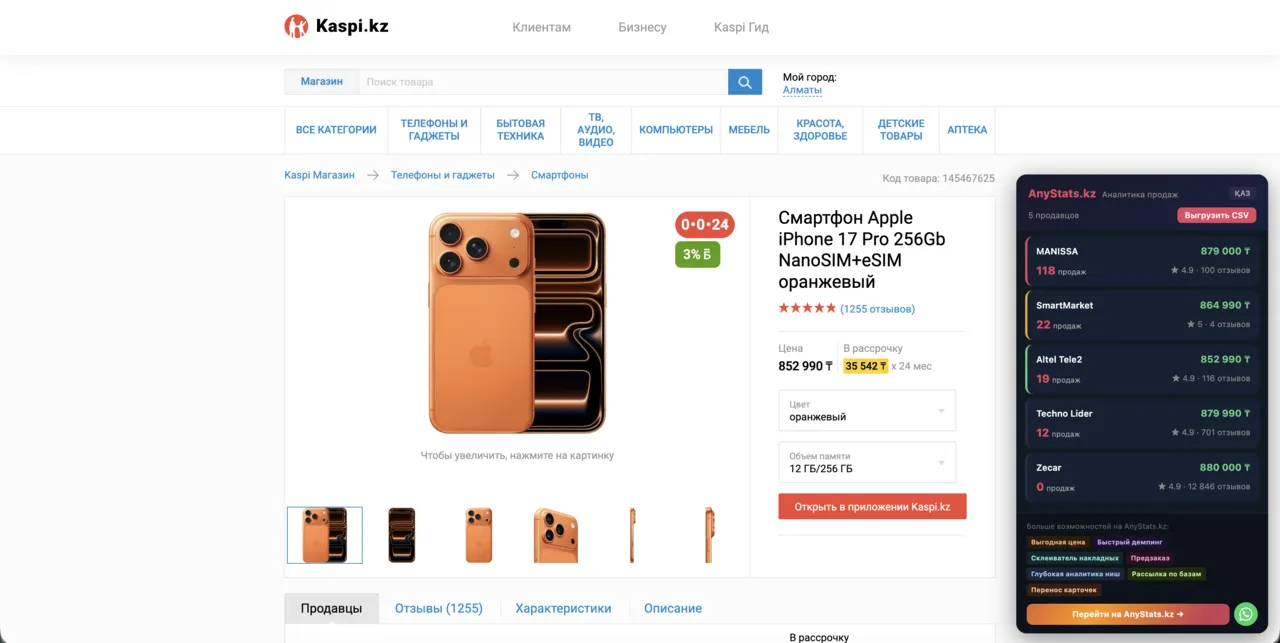This screenshot has height=643, width=1280.
Task: Click the five-star rating under the product title
Action: point(806,308)
